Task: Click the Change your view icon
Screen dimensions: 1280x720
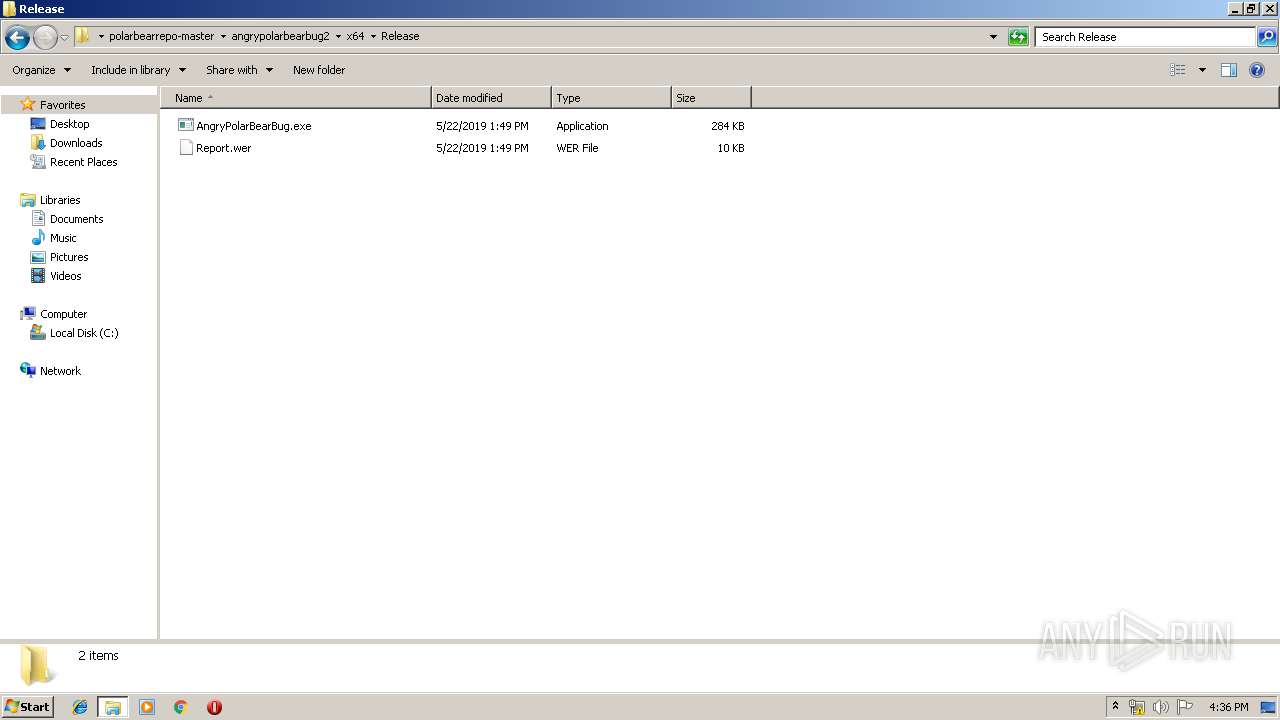Action: 1178,70
